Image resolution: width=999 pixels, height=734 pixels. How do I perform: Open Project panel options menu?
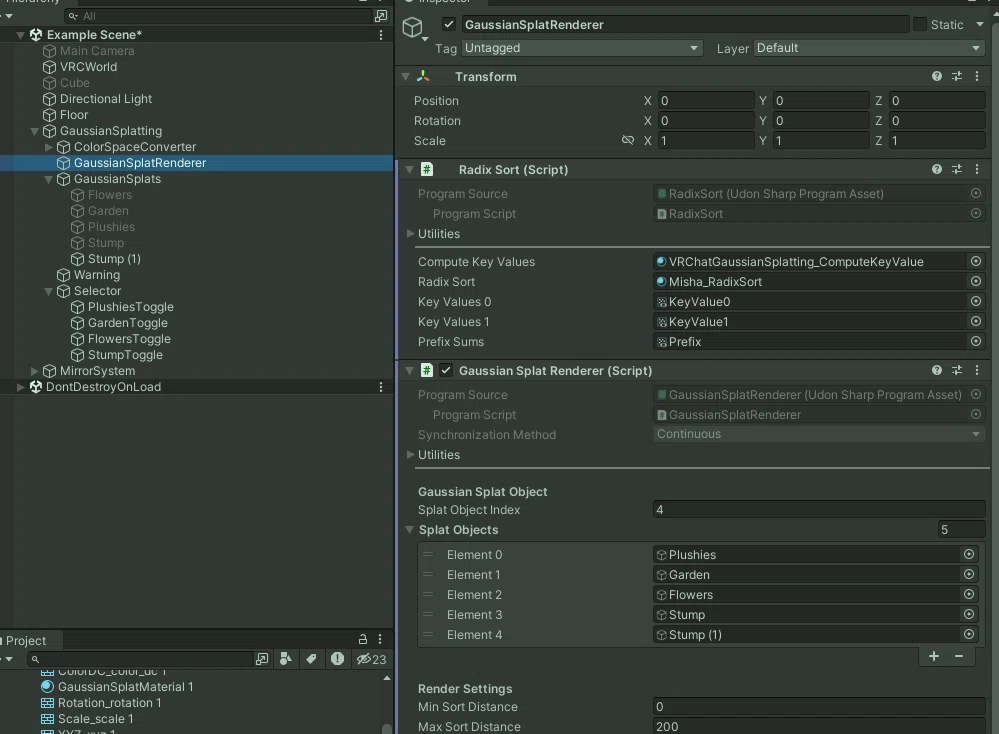(x=380, y=639)
